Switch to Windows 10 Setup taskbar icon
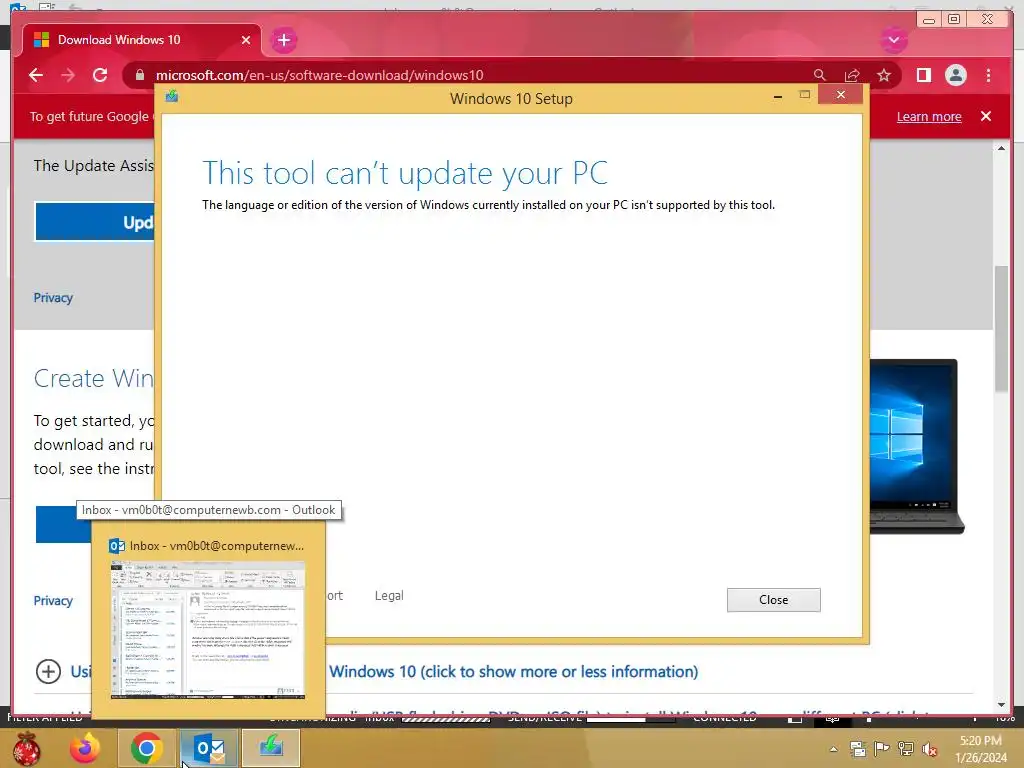This screenshot has width=1024, height=768. tap(271, 748)
